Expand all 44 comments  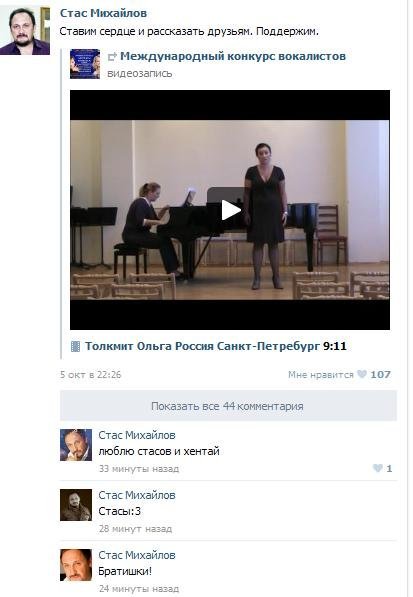click(x=228, y=406)
